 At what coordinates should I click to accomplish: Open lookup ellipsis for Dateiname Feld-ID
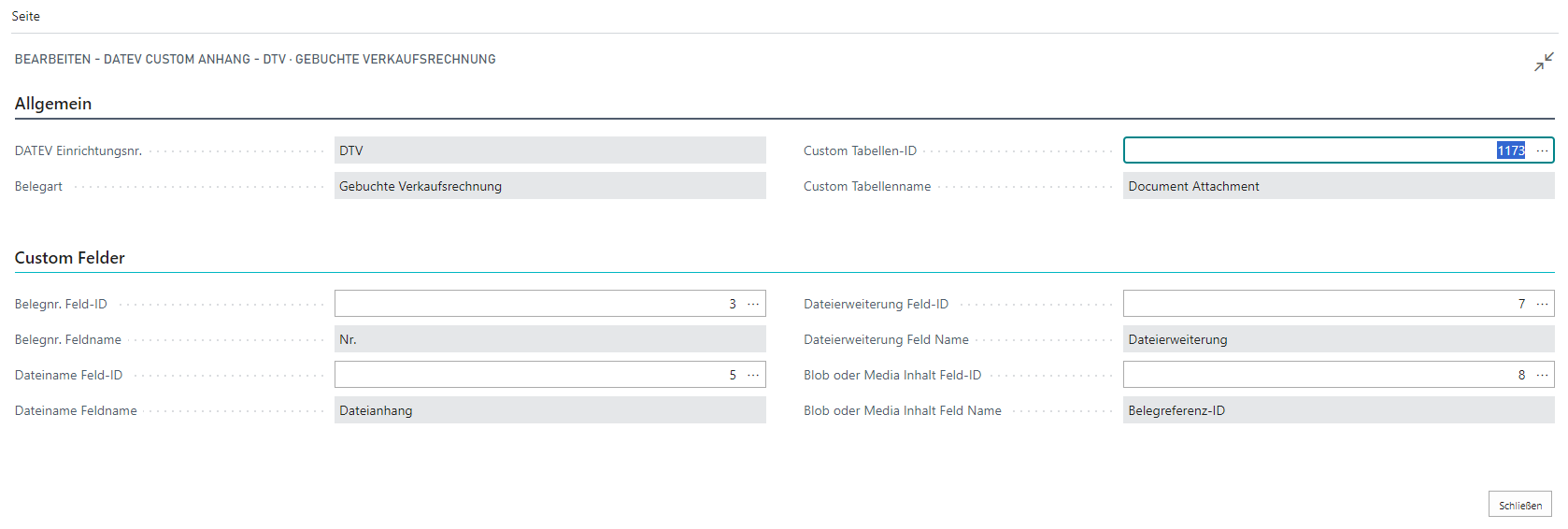tap(753, 375)
